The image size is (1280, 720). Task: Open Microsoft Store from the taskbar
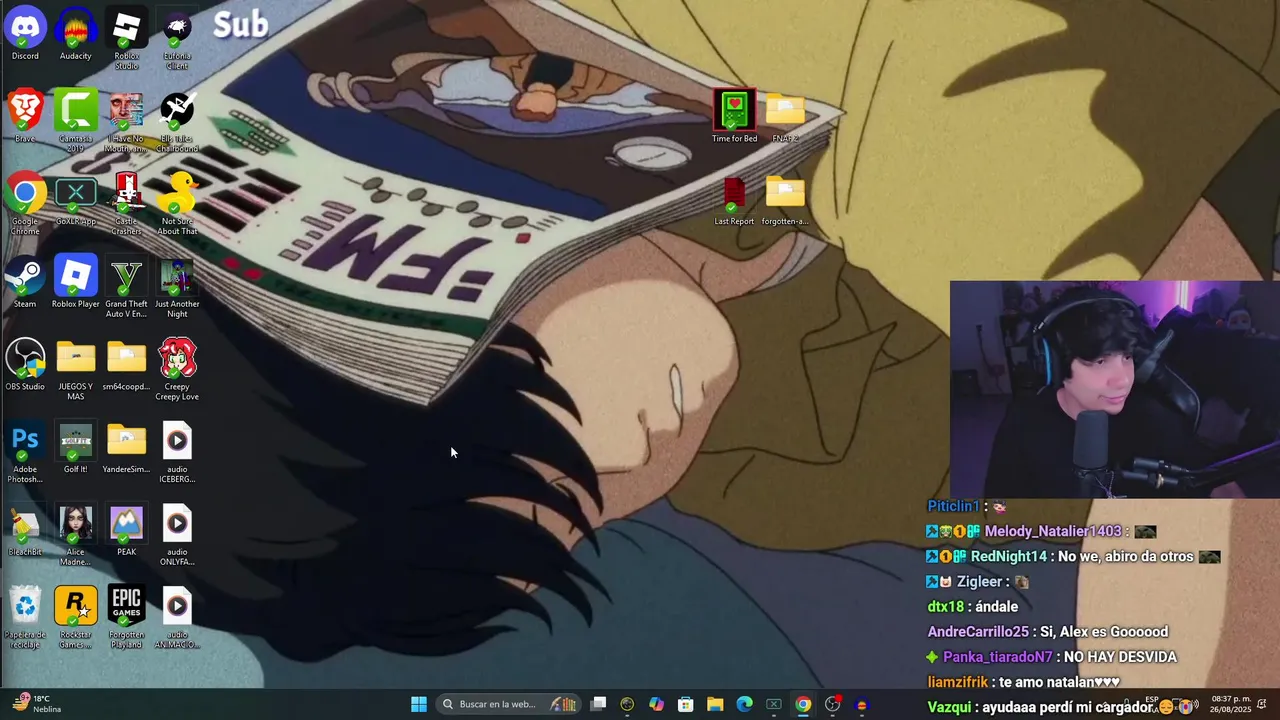(x=686, y=704)
